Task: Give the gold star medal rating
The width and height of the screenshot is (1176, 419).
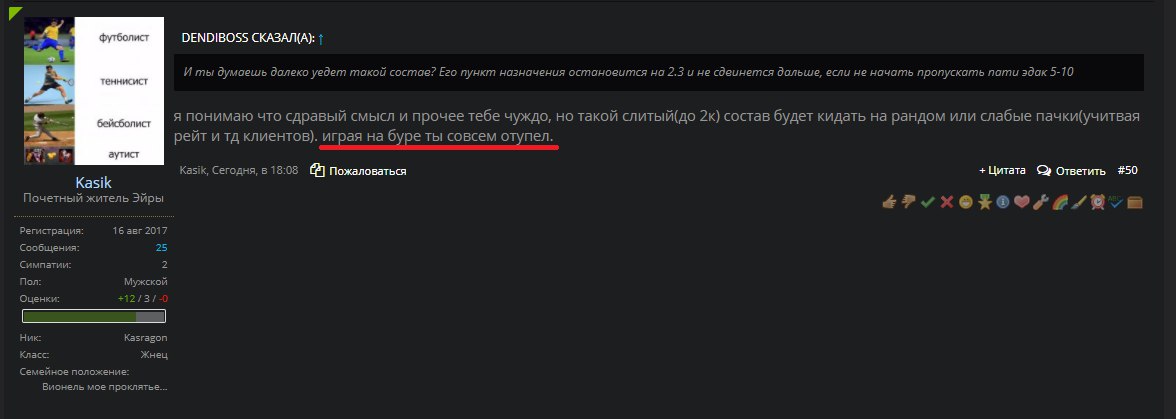Action: (x=985, y=202)
